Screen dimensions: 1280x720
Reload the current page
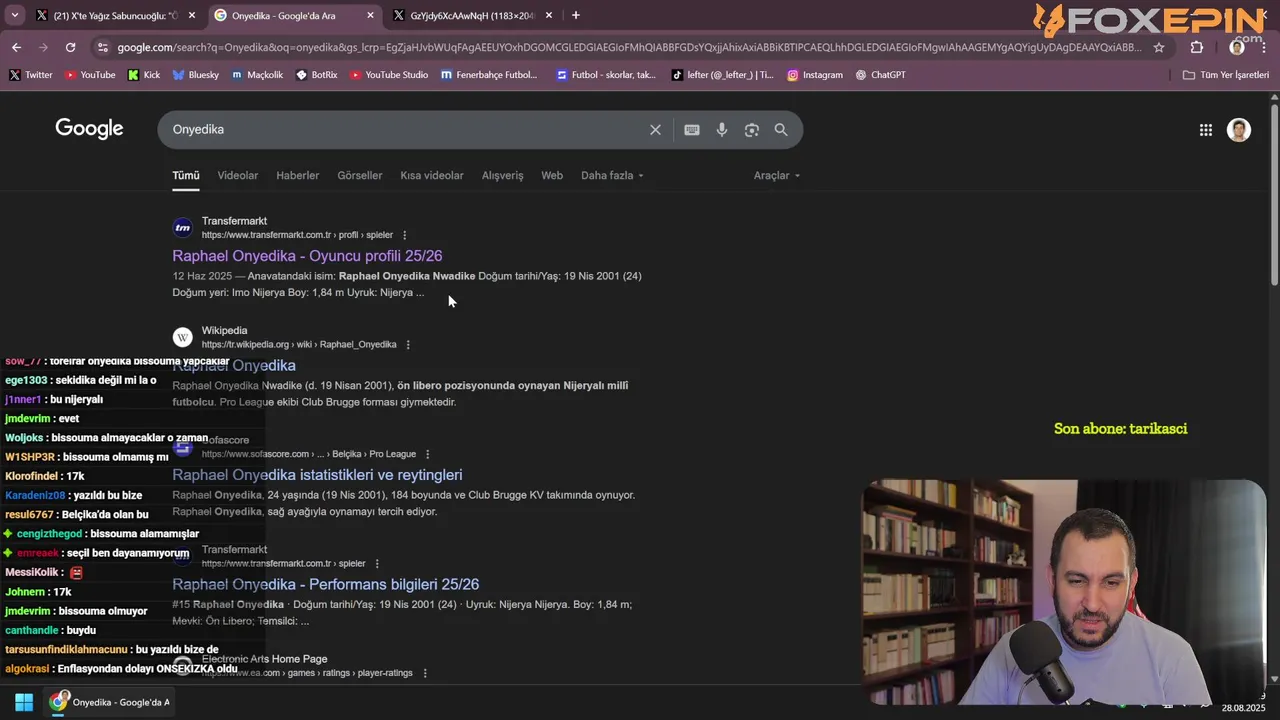pos(70,47)
